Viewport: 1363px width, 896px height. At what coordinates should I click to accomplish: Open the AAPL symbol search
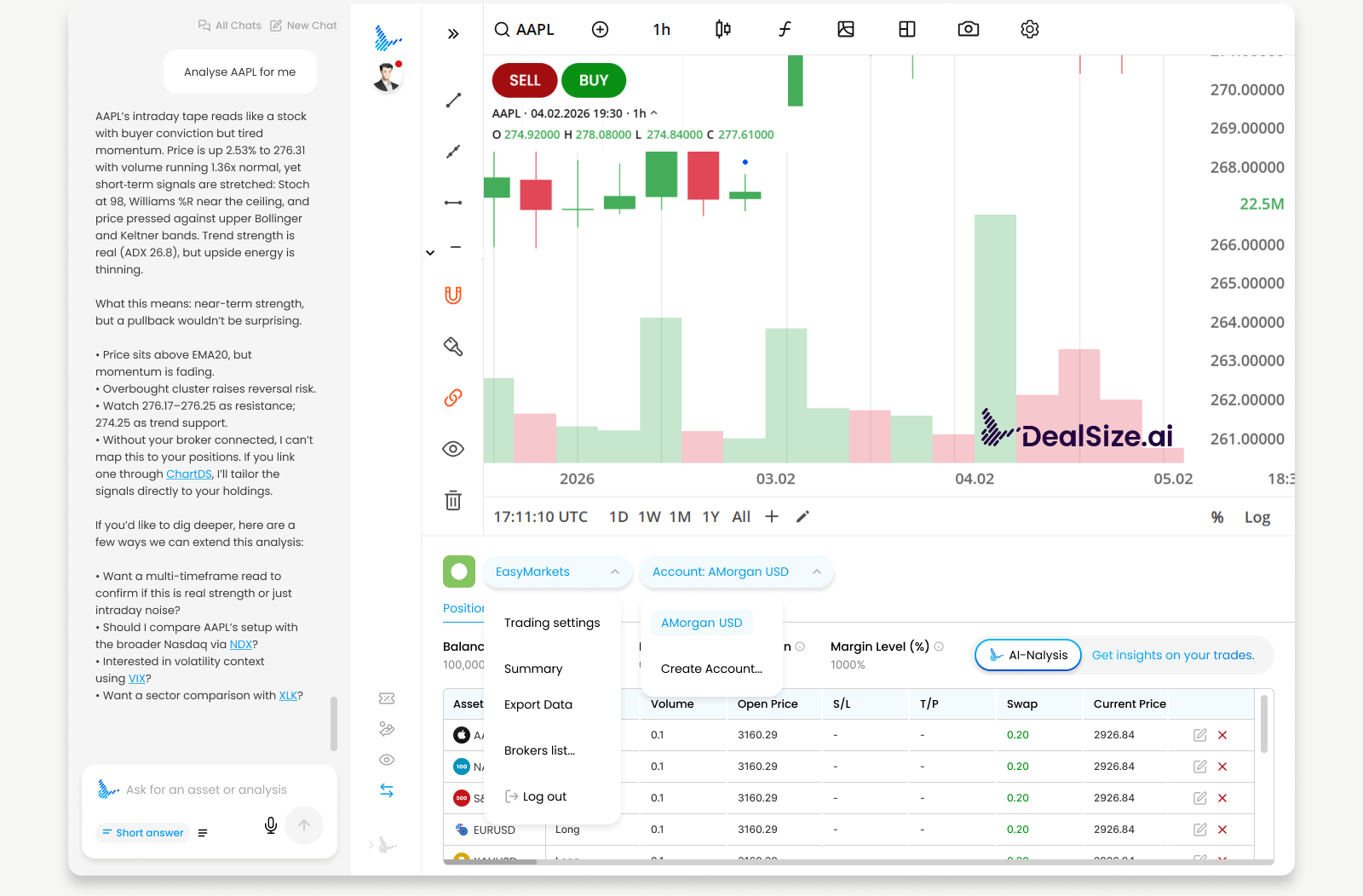pyautogui.click(x=525, y=30)
